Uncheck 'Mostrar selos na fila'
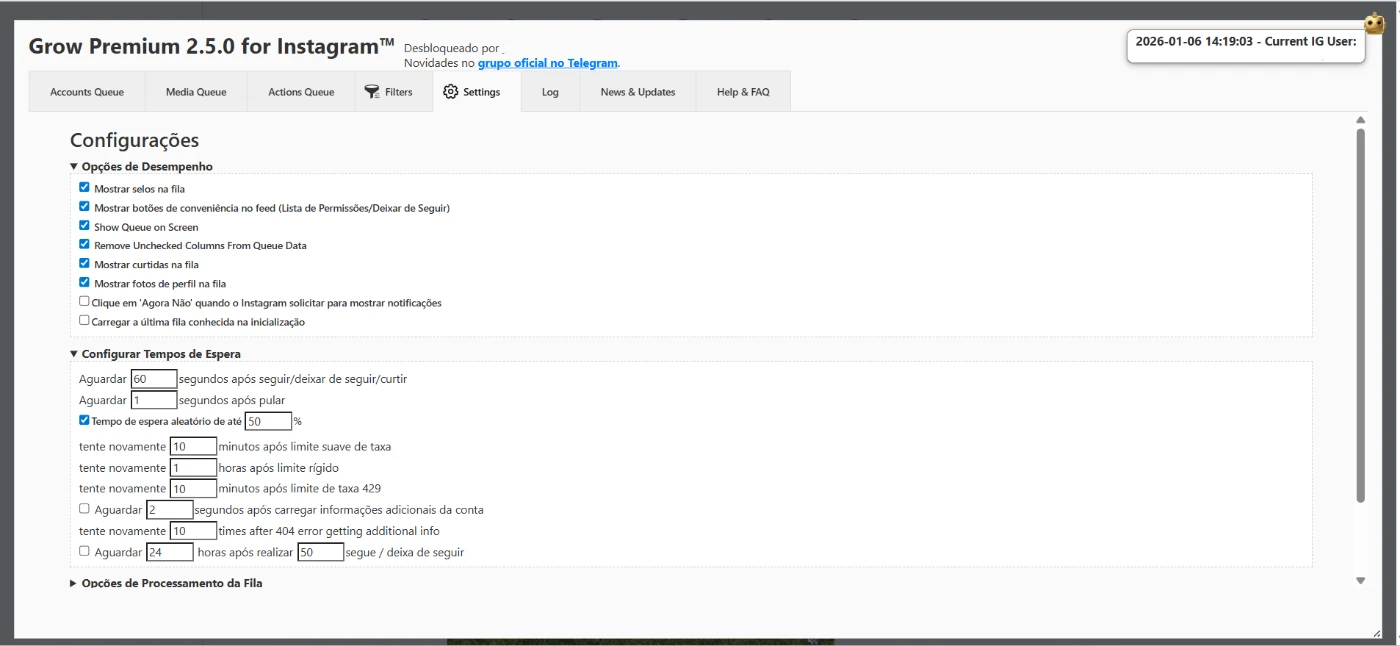Screen dimensions: 1400x646 point(85,187)
